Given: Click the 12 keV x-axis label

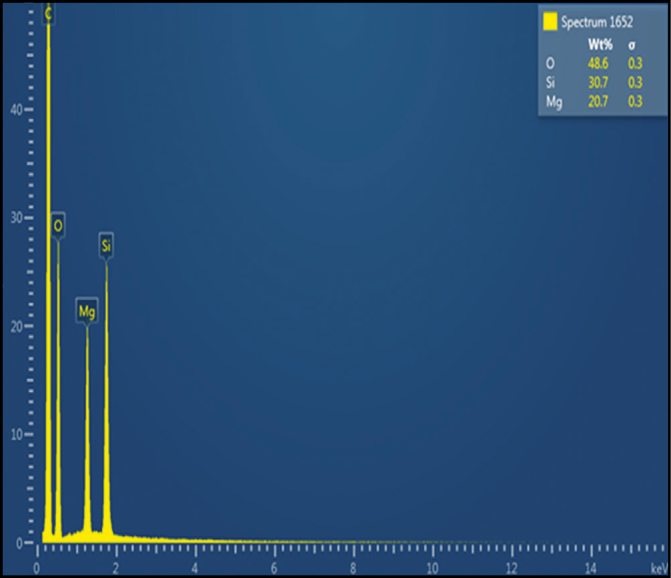Looking at the screenshot, I should (x=511, y=568).
